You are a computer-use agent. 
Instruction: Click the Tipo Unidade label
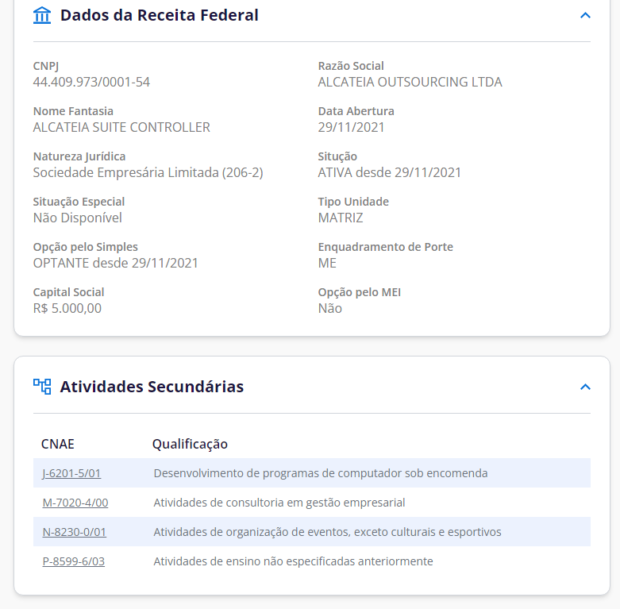pyautogui.click(x=353, y=202)
